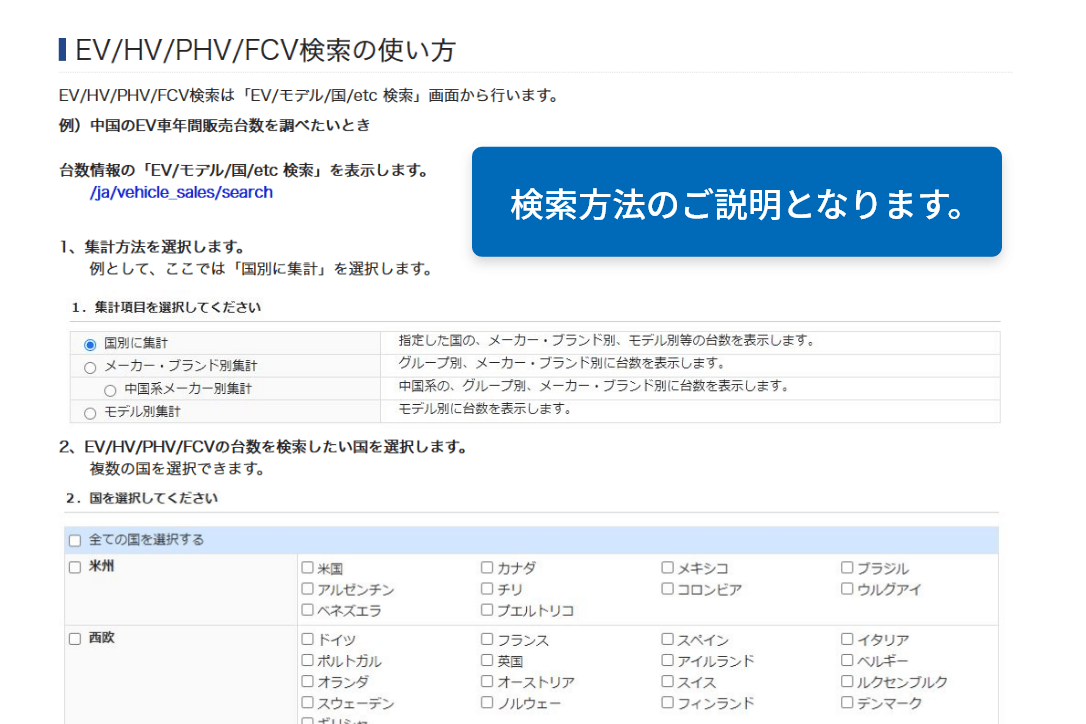Click text 例）中国のEV車年間販売台数を調べたいとき
Screen dimensions: 1086x724
(215, 125)
